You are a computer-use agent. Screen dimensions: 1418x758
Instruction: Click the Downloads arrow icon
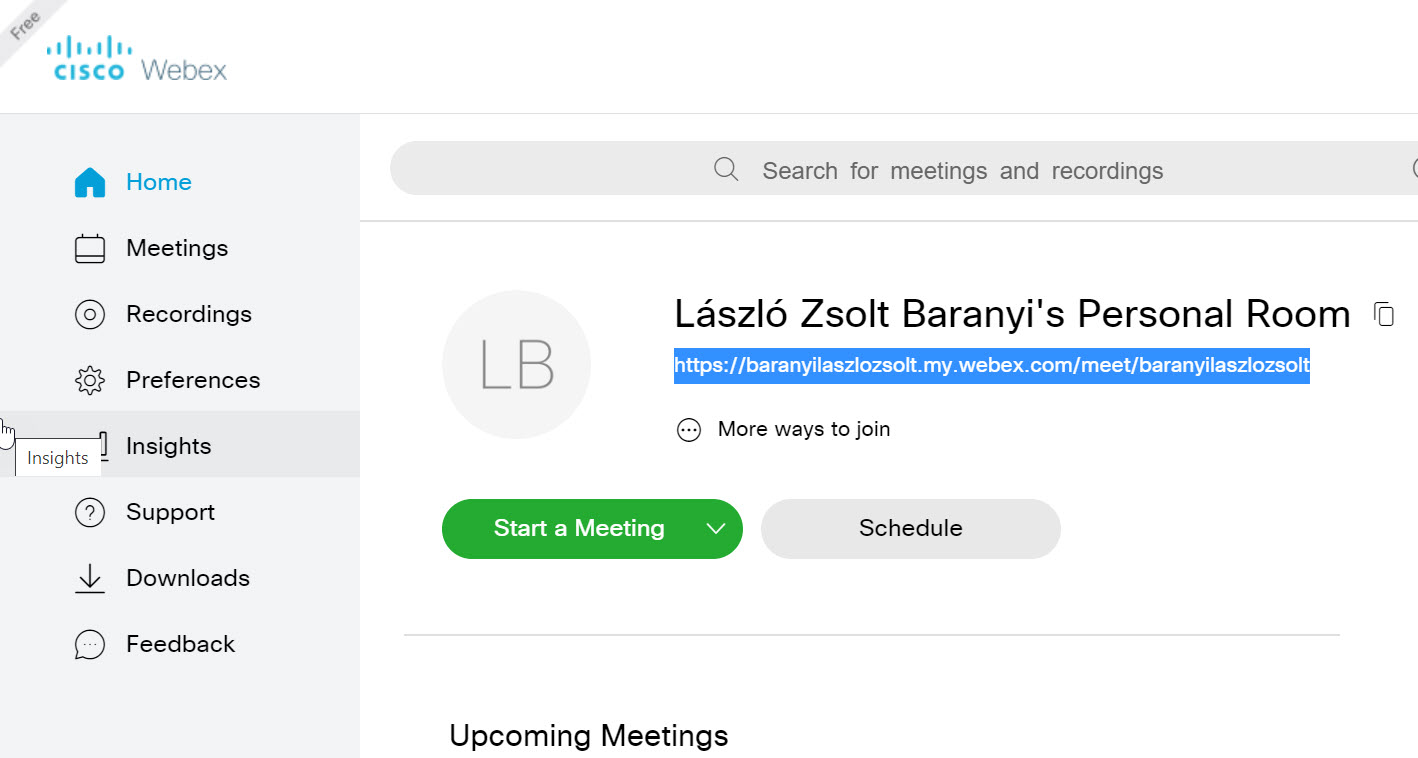pyautogui.click(x=90, y=578)
